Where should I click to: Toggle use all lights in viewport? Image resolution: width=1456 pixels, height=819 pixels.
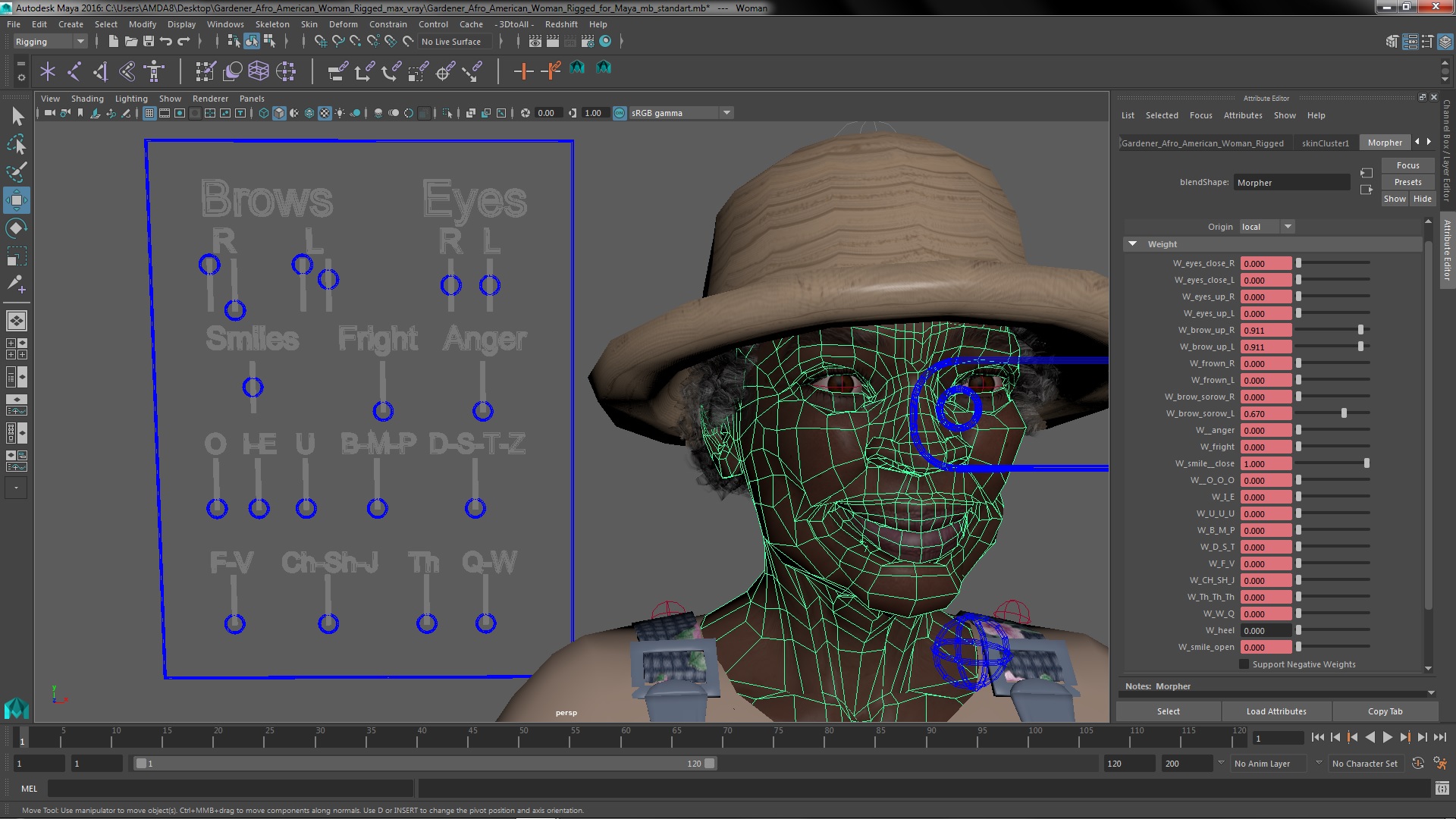coord(340,114)
